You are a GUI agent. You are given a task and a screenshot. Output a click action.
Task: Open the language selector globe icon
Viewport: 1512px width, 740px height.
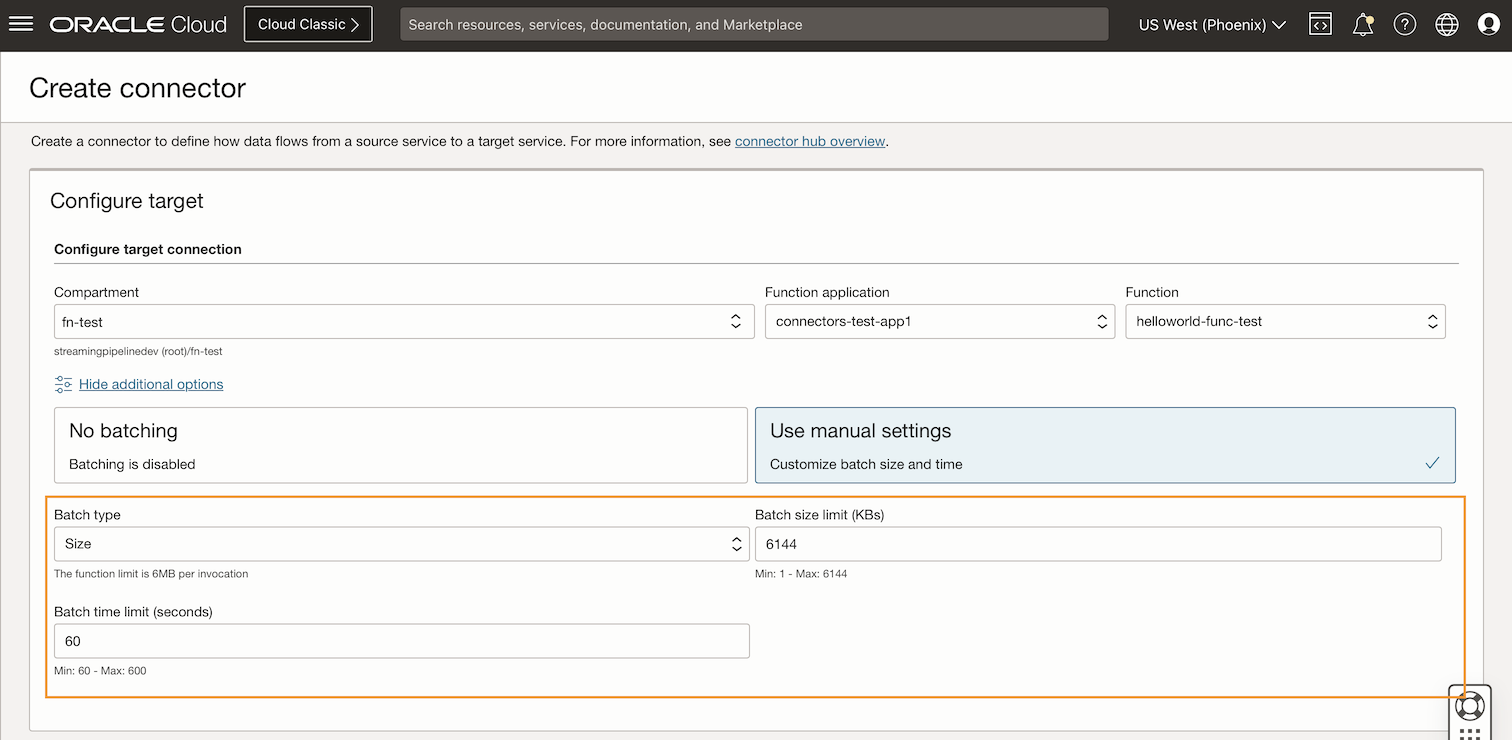pos(1446,24)
